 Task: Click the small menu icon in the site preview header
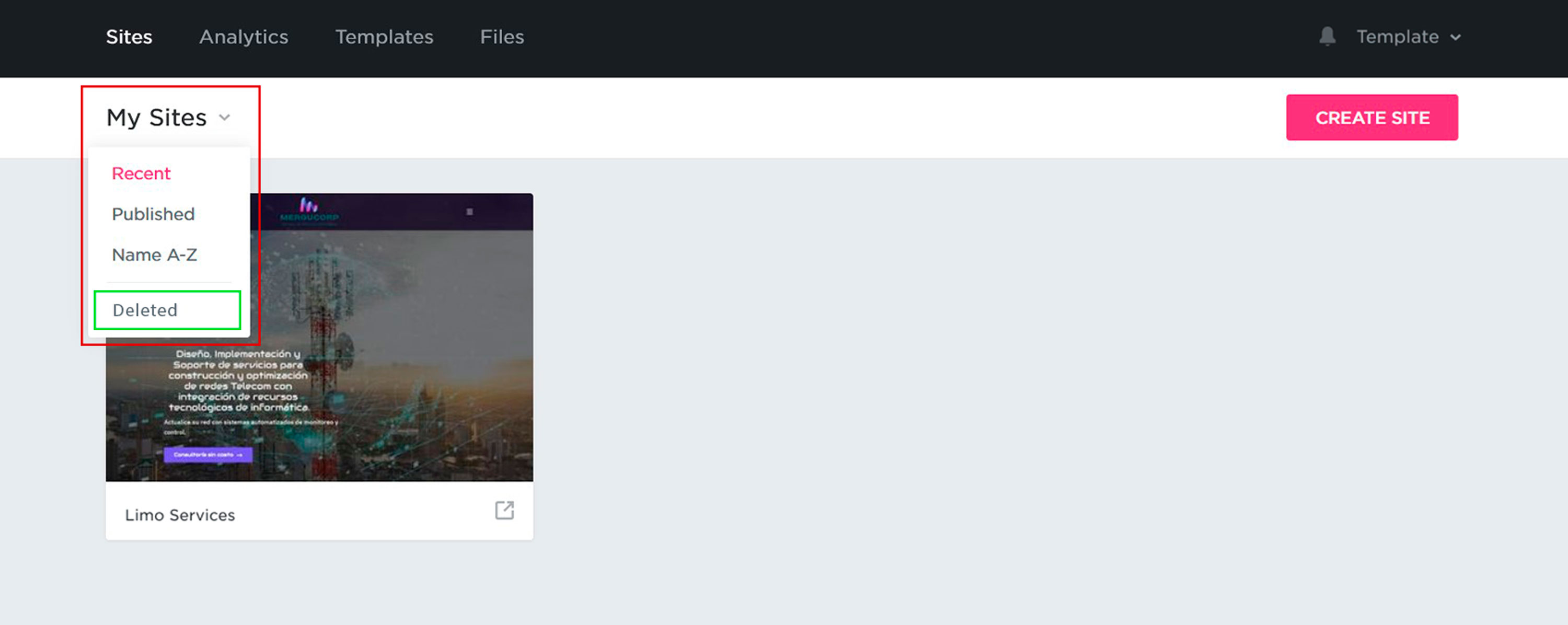[469, 212]
